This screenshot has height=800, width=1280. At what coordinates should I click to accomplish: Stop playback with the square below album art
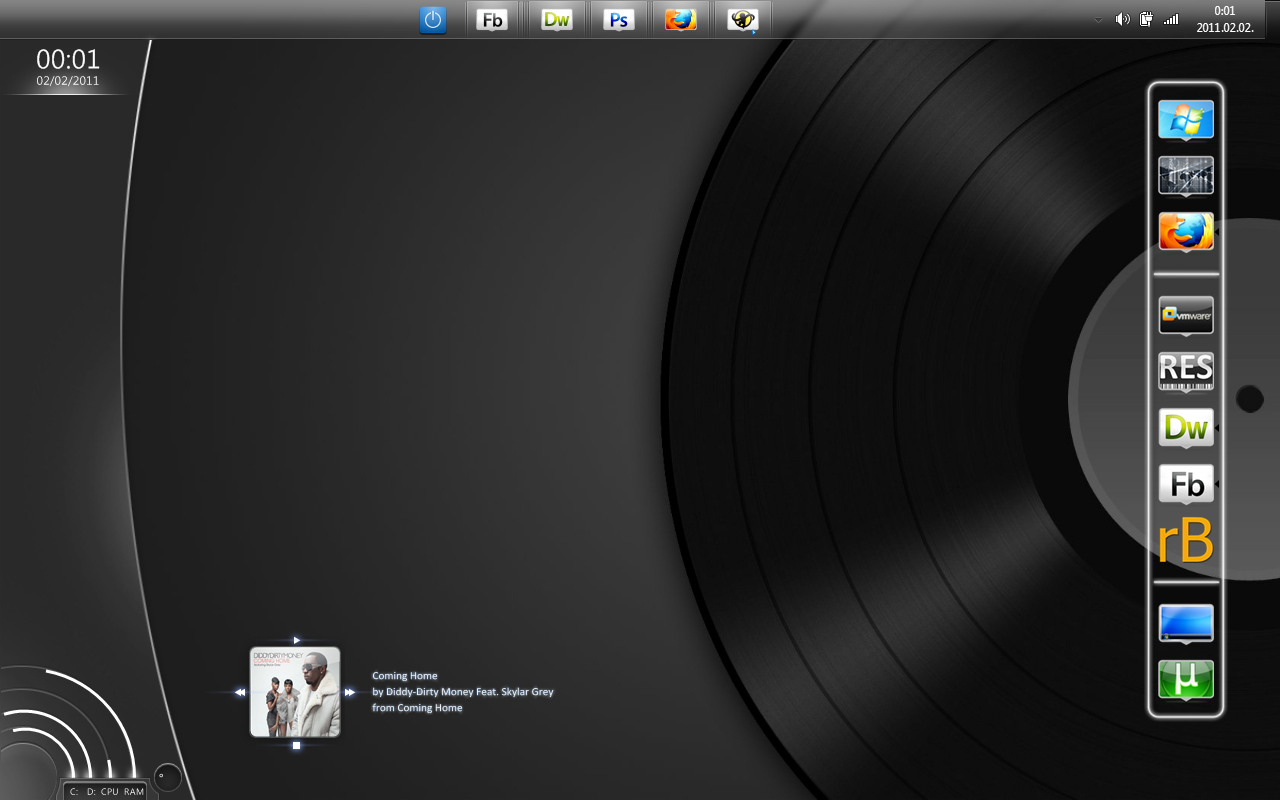[x=296, y=745]
